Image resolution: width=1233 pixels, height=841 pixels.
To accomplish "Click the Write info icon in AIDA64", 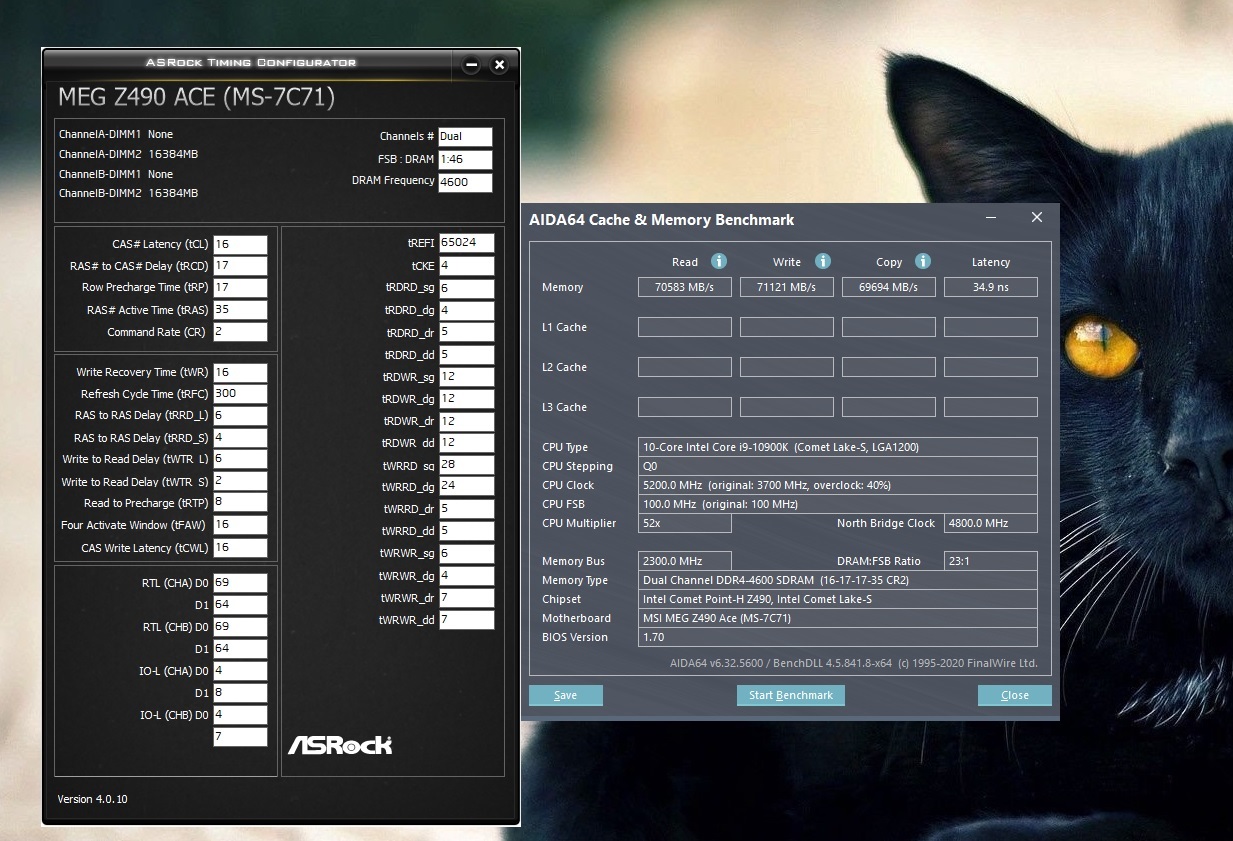I will point(823,261).
